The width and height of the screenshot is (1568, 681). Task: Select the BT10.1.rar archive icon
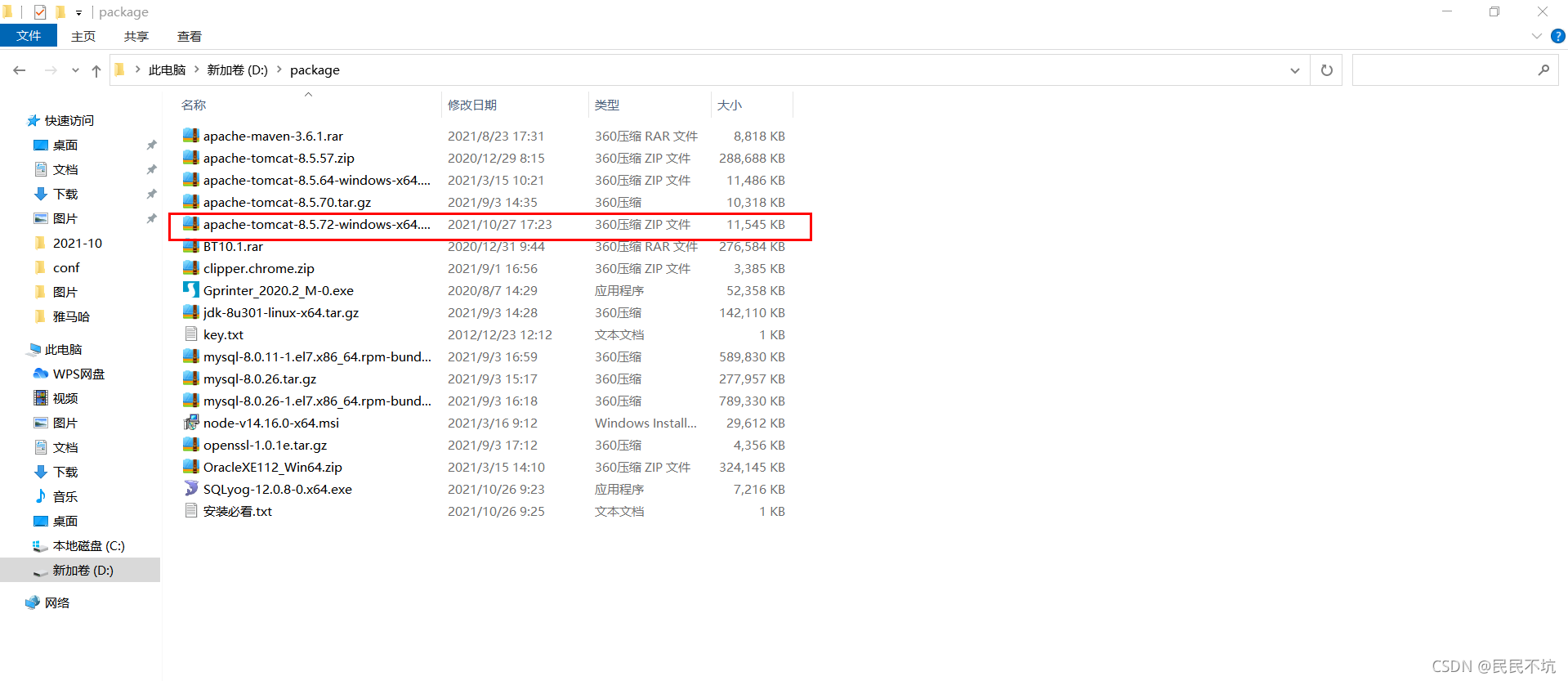click(190, 246)
